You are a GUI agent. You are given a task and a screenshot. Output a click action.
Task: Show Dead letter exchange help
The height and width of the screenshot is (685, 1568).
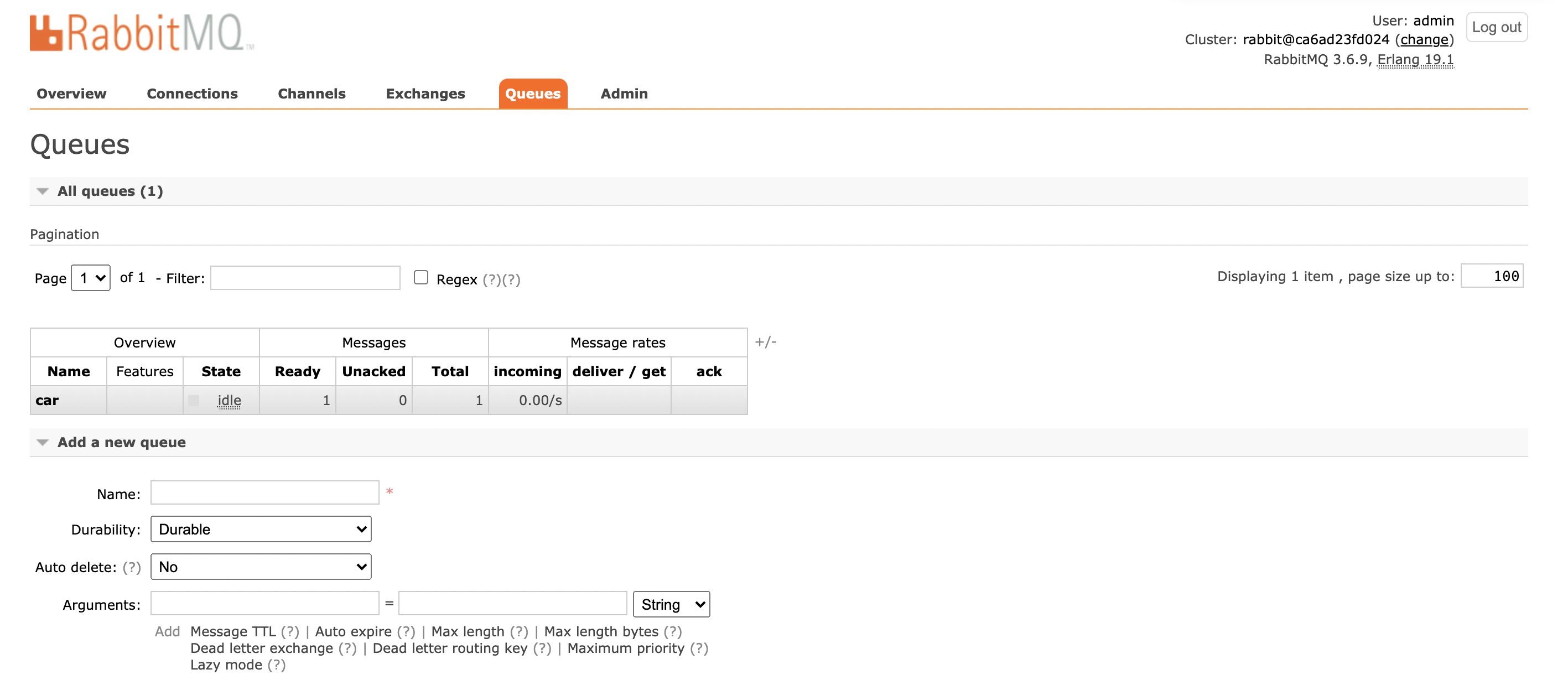[347, 648]
